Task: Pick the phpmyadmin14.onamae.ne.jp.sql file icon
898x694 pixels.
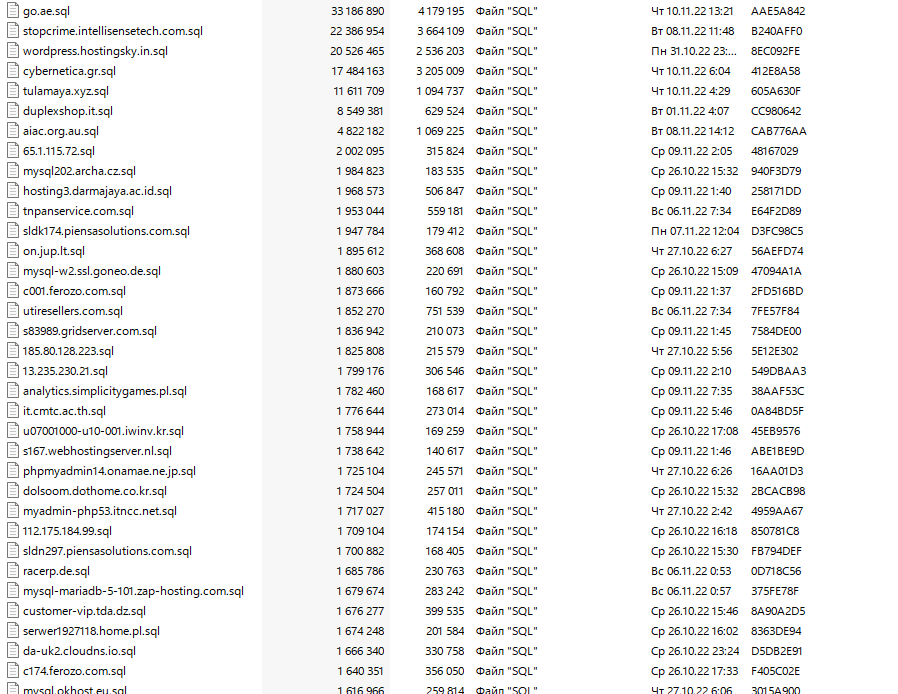Action: [13, 471]
